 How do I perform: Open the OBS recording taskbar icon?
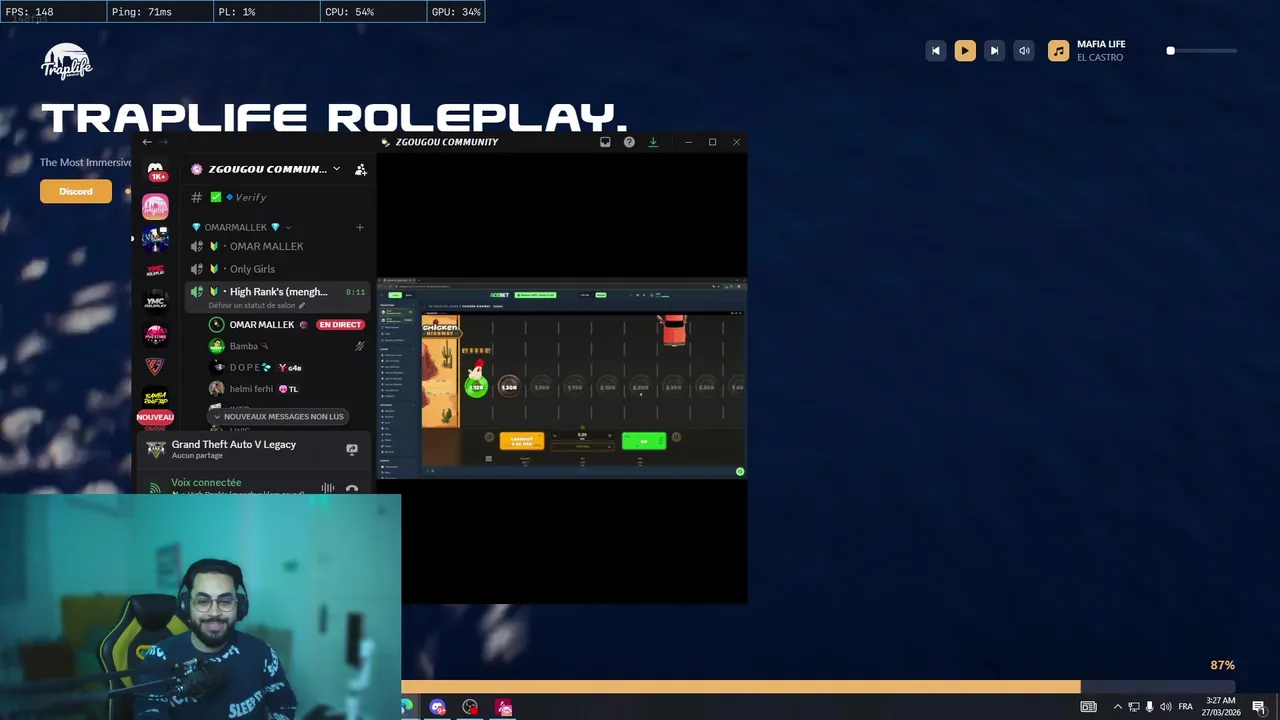470,707
